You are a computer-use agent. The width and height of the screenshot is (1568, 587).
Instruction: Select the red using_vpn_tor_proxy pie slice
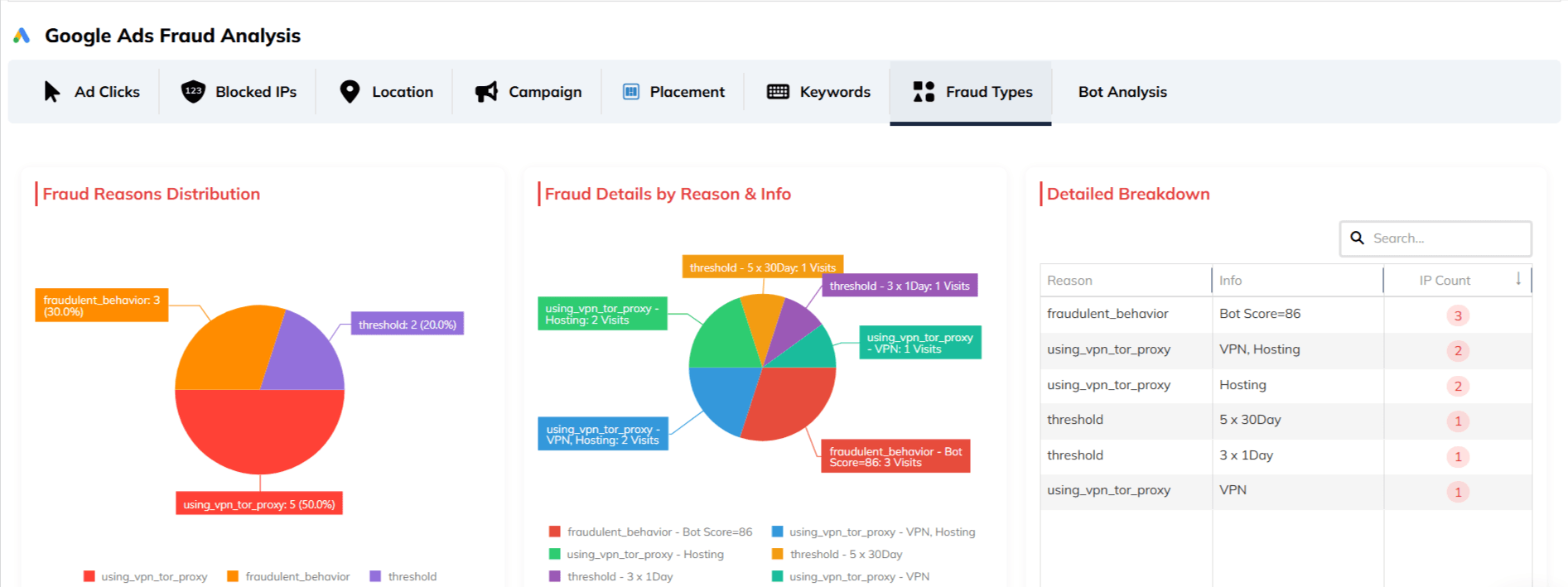(259, 435)
